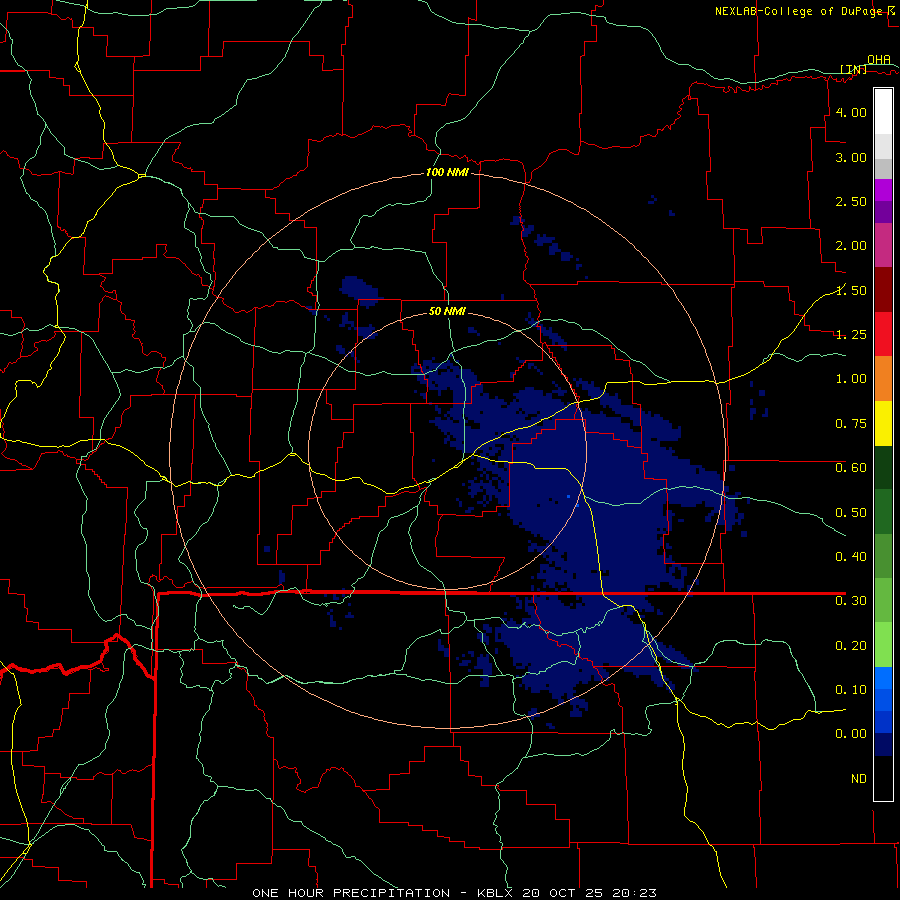Select the yellow swatch in the legend

click(883, 424)
